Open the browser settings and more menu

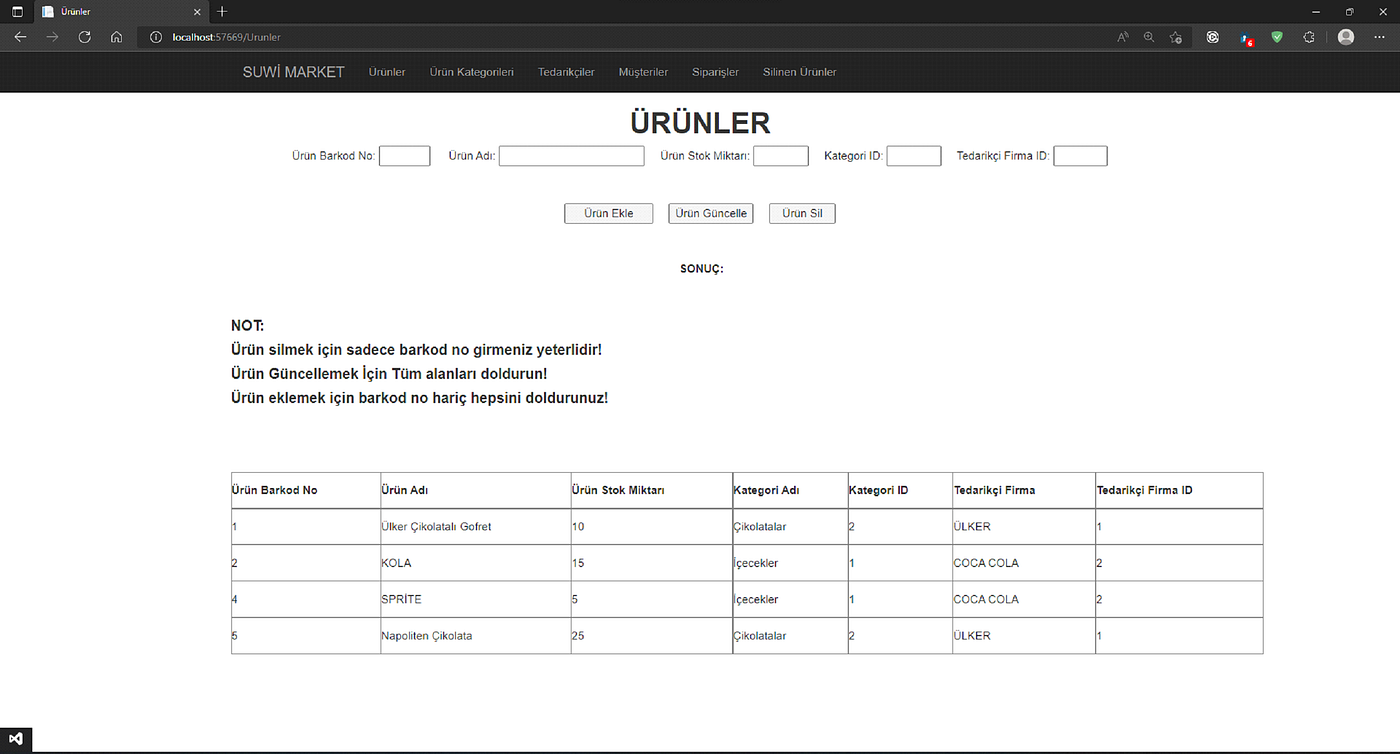coord(1380,37)
